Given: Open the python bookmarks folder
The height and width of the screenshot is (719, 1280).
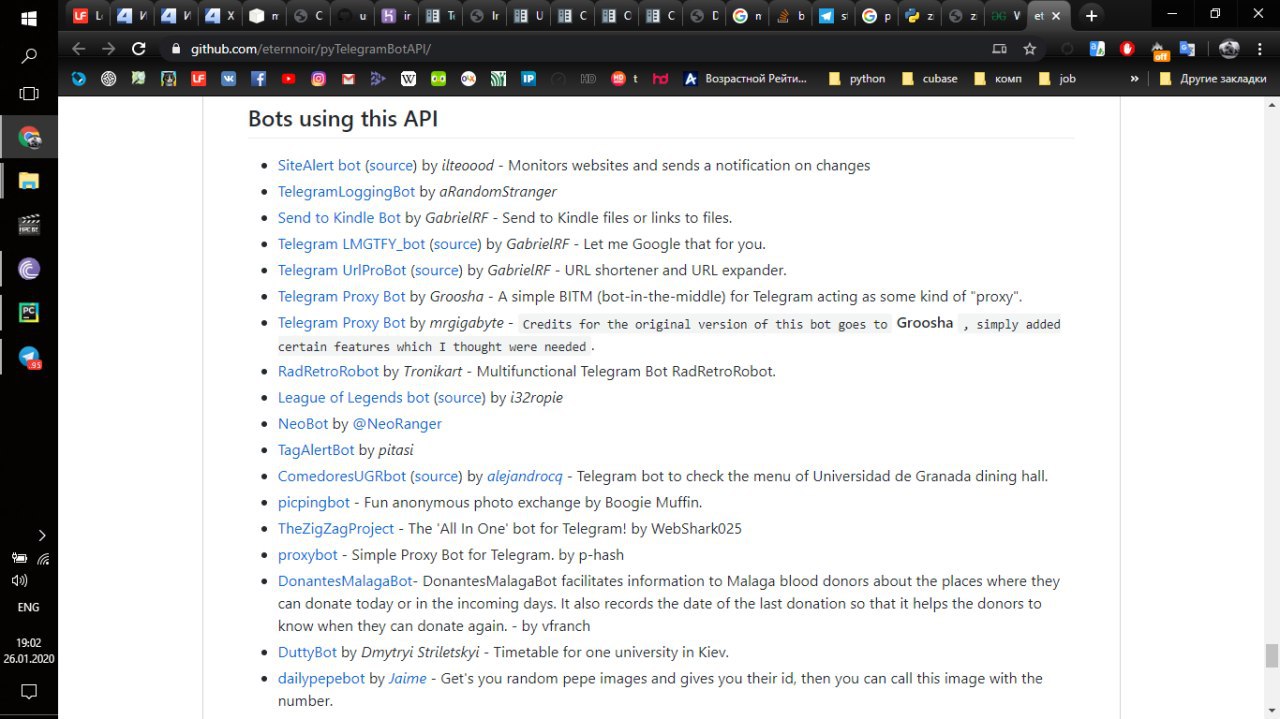Looking at the screenshot, I should (857, 78).
